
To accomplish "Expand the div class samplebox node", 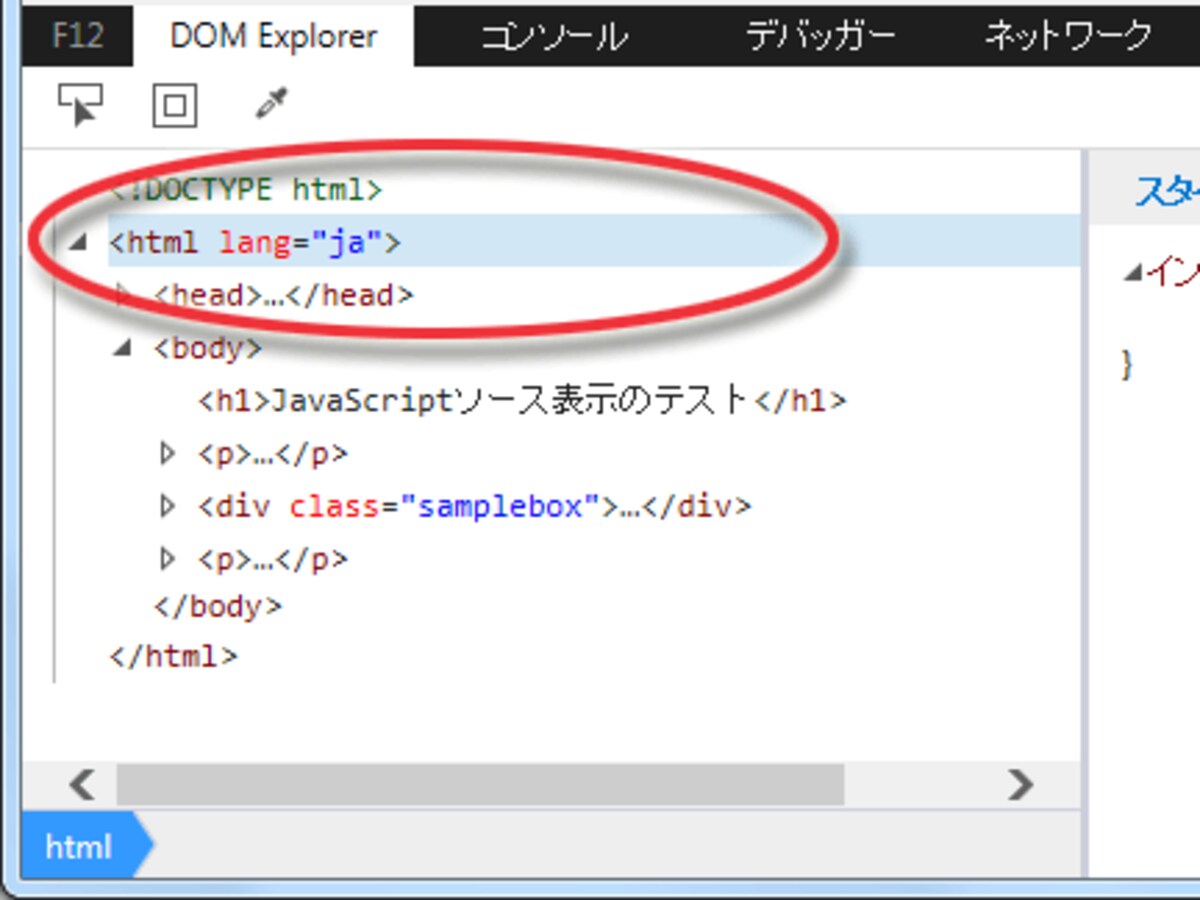I will click(168, 506).
